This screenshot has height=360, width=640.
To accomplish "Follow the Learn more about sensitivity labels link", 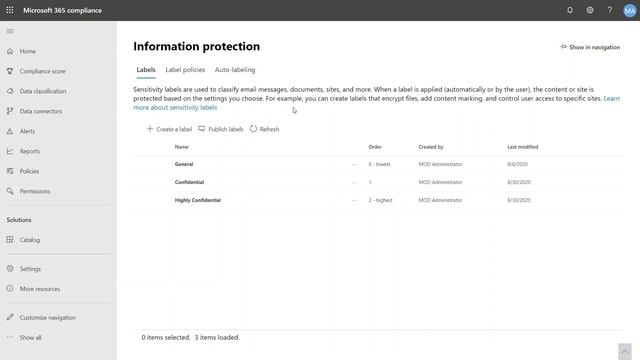I will tap(175, 107).
